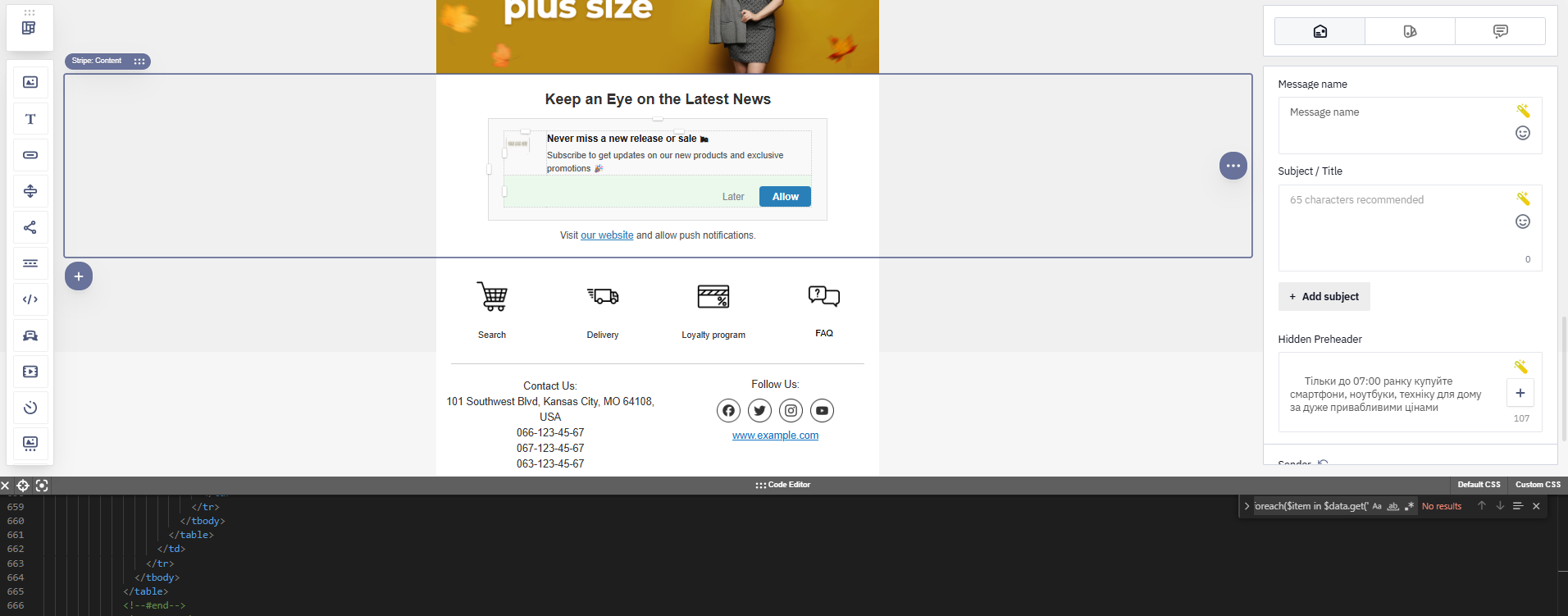The height and width of the screenshot is (616, 1568).
Task: Click the drag dots above the templates icon
Action: 30,12
